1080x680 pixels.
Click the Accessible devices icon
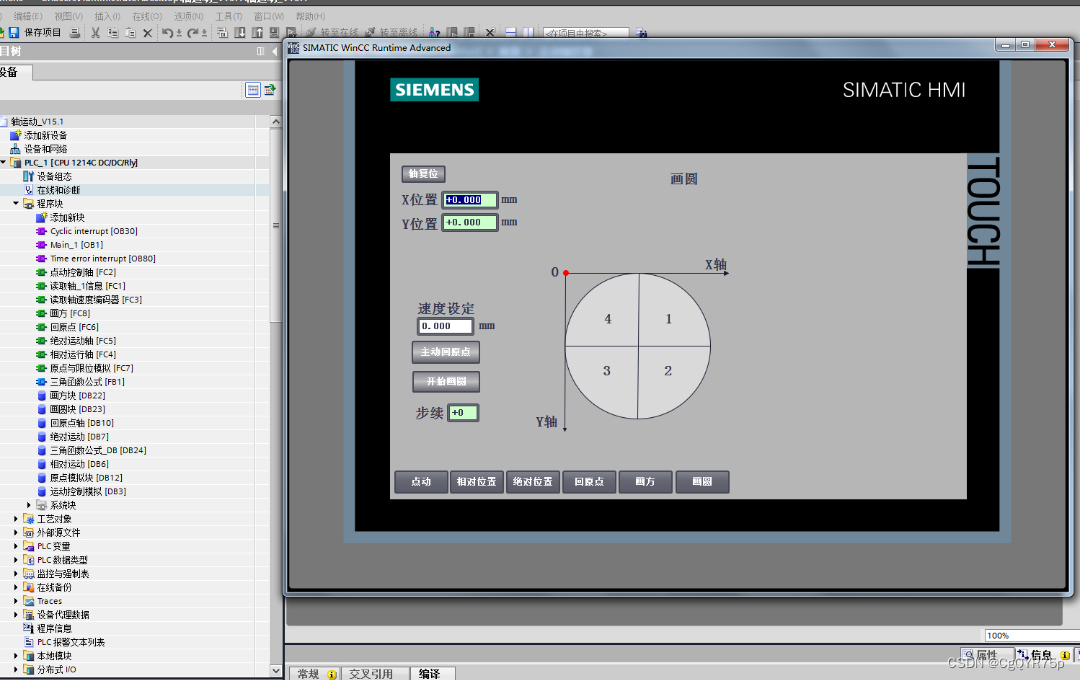point(435,32)
